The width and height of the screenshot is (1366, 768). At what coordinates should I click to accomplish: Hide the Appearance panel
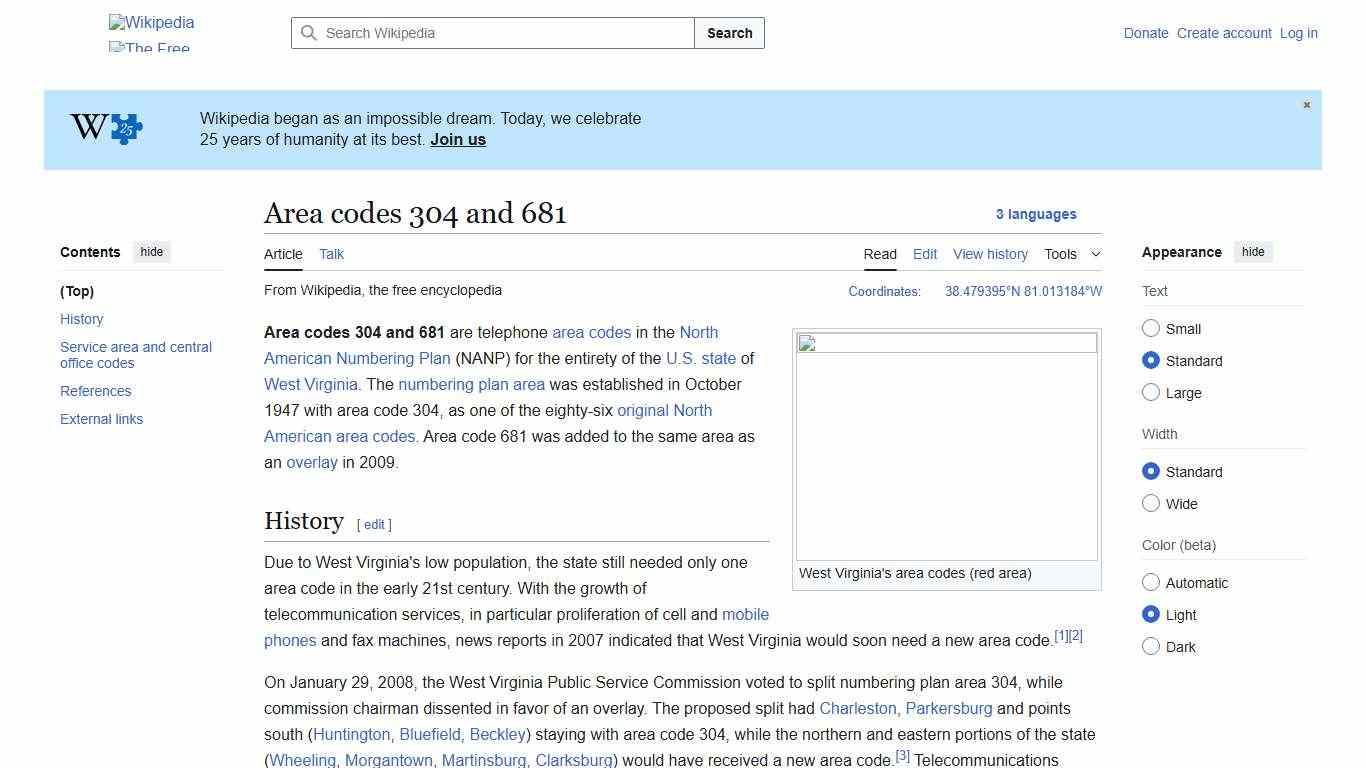pos(1253,252)
